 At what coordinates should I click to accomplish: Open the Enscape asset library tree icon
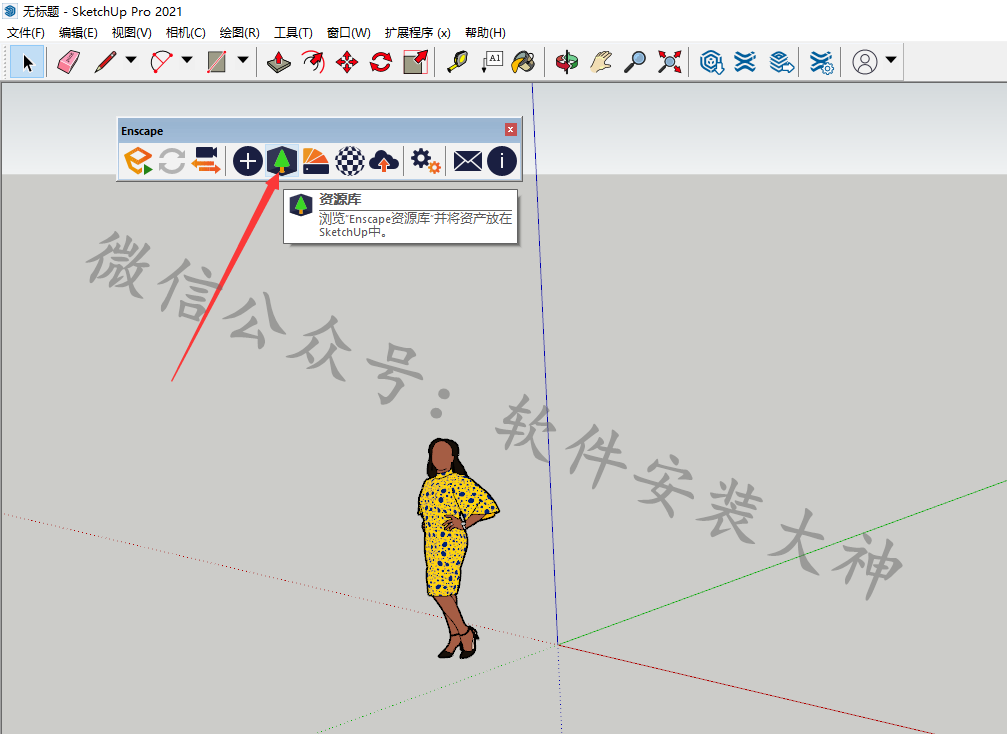click(282, 161)
